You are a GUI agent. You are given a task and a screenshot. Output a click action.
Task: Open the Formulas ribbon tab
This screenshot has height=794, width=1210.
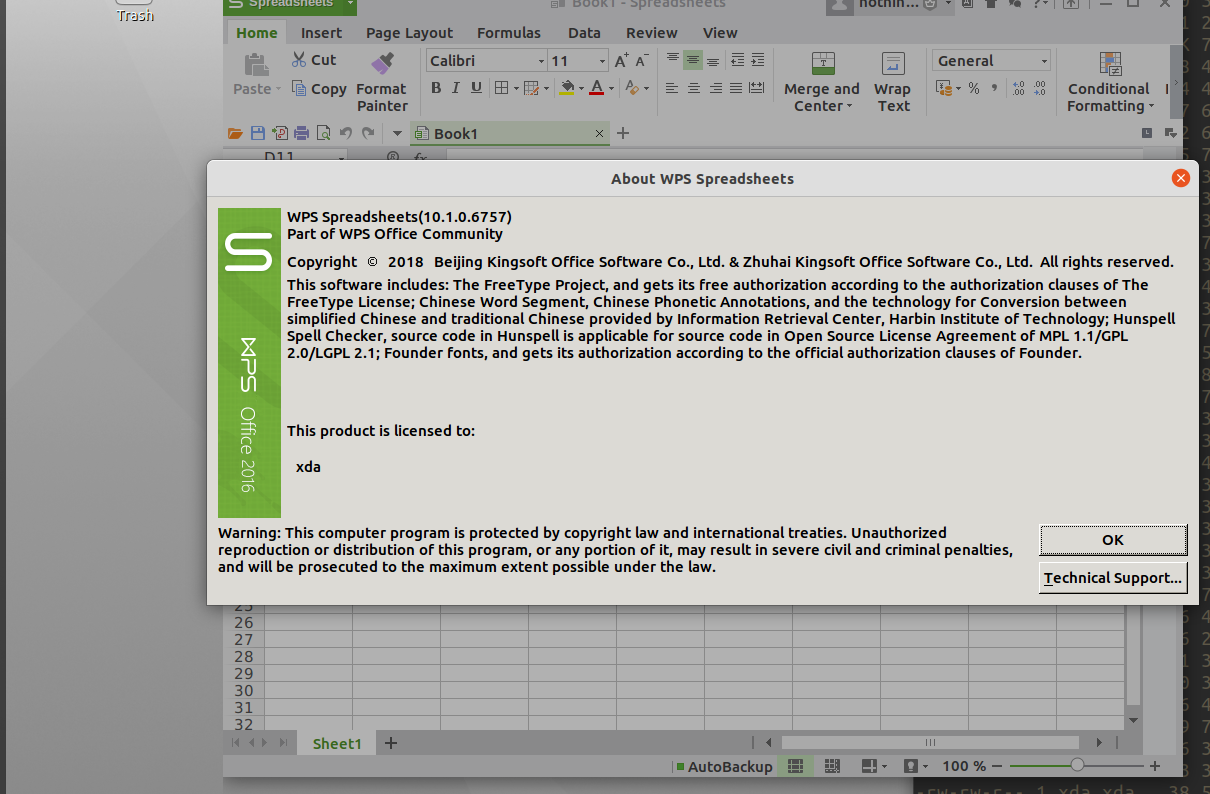point(509,33)
